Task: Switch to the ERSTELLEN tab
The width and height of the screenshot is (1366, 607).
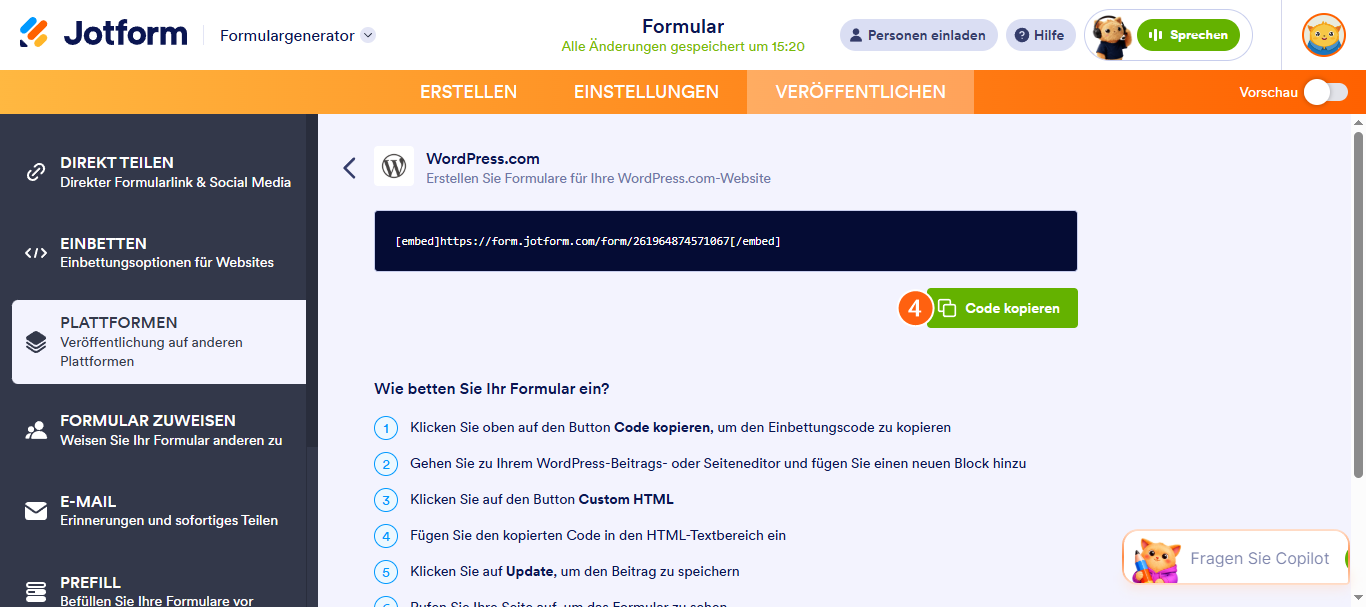Action: click(468, 92)
